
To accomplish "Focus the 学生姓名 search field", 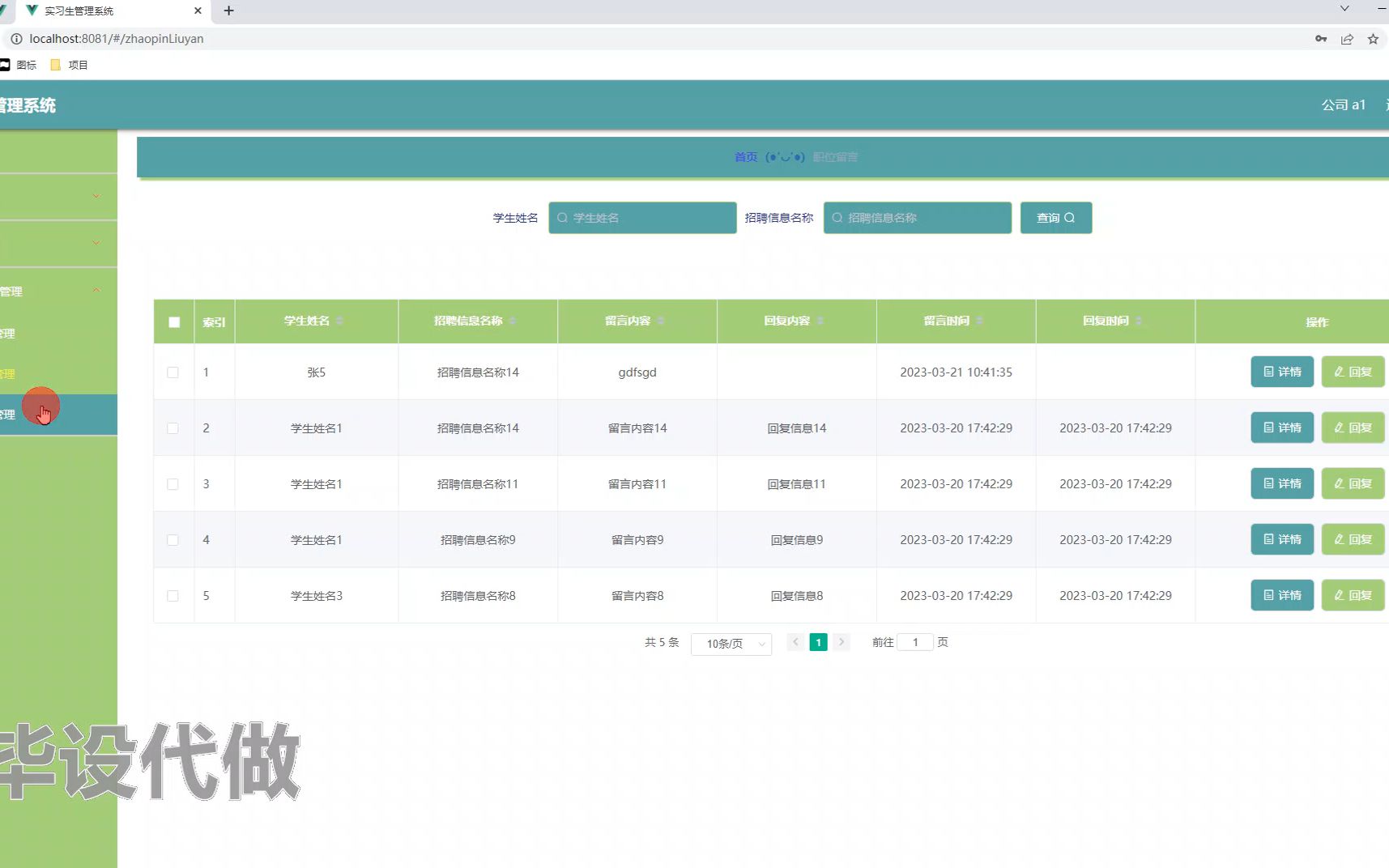I will (x=642, y=218).
